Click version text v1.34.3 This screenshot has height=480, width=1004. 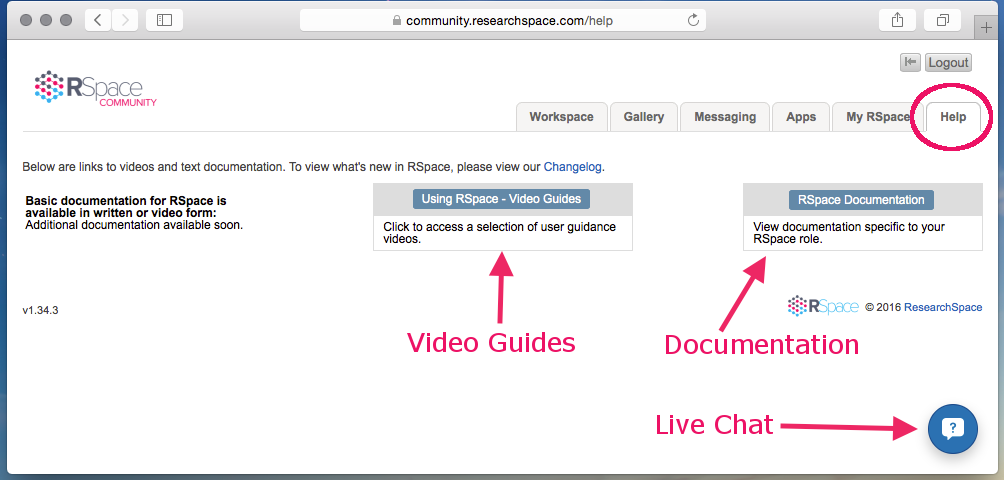pyautogui.click(x=40, y=311)
